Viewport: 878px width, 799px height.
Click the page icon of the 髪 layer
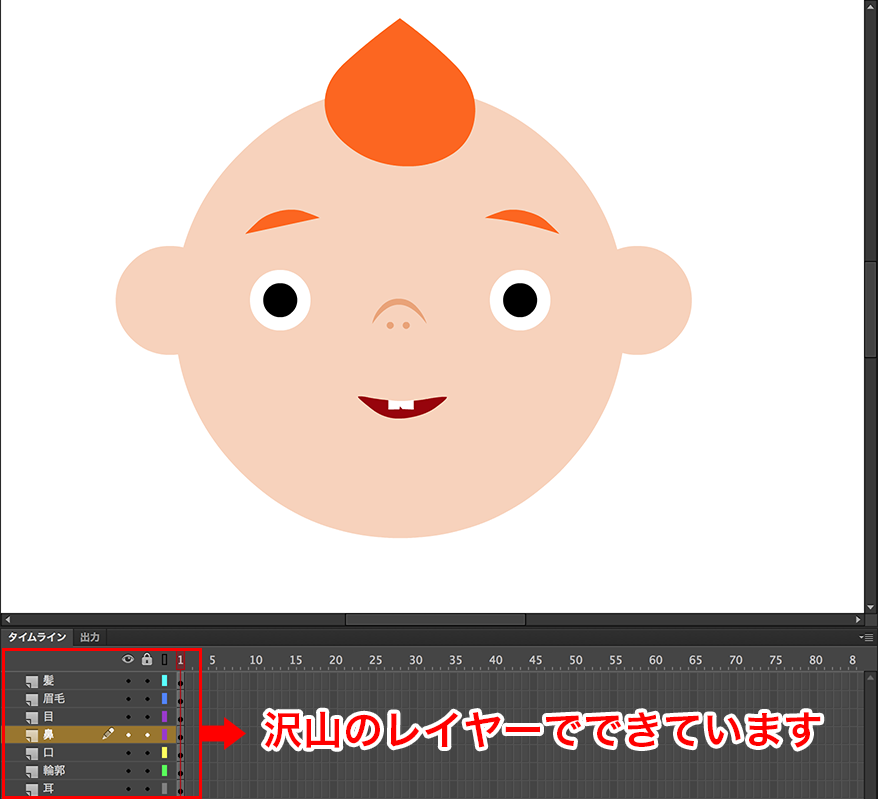32,681
